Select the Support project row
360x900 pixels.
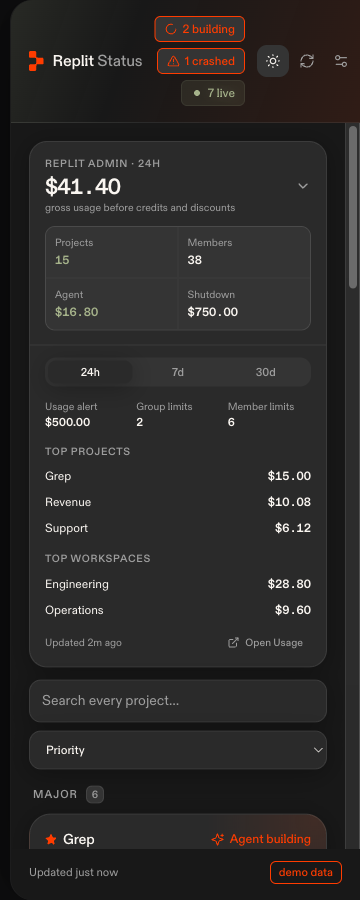tap(178, 528)
